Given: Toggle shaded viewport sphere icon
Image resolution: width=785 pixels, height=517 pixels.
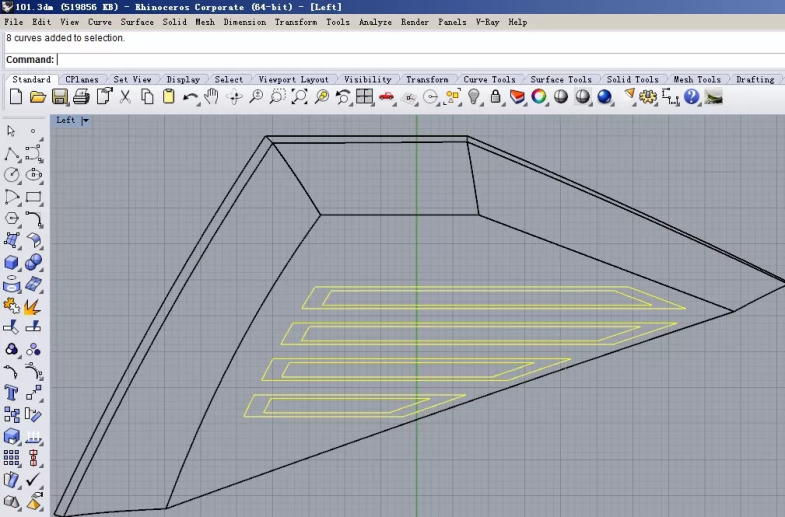Looking at the screenshot, I should point(561,97).
